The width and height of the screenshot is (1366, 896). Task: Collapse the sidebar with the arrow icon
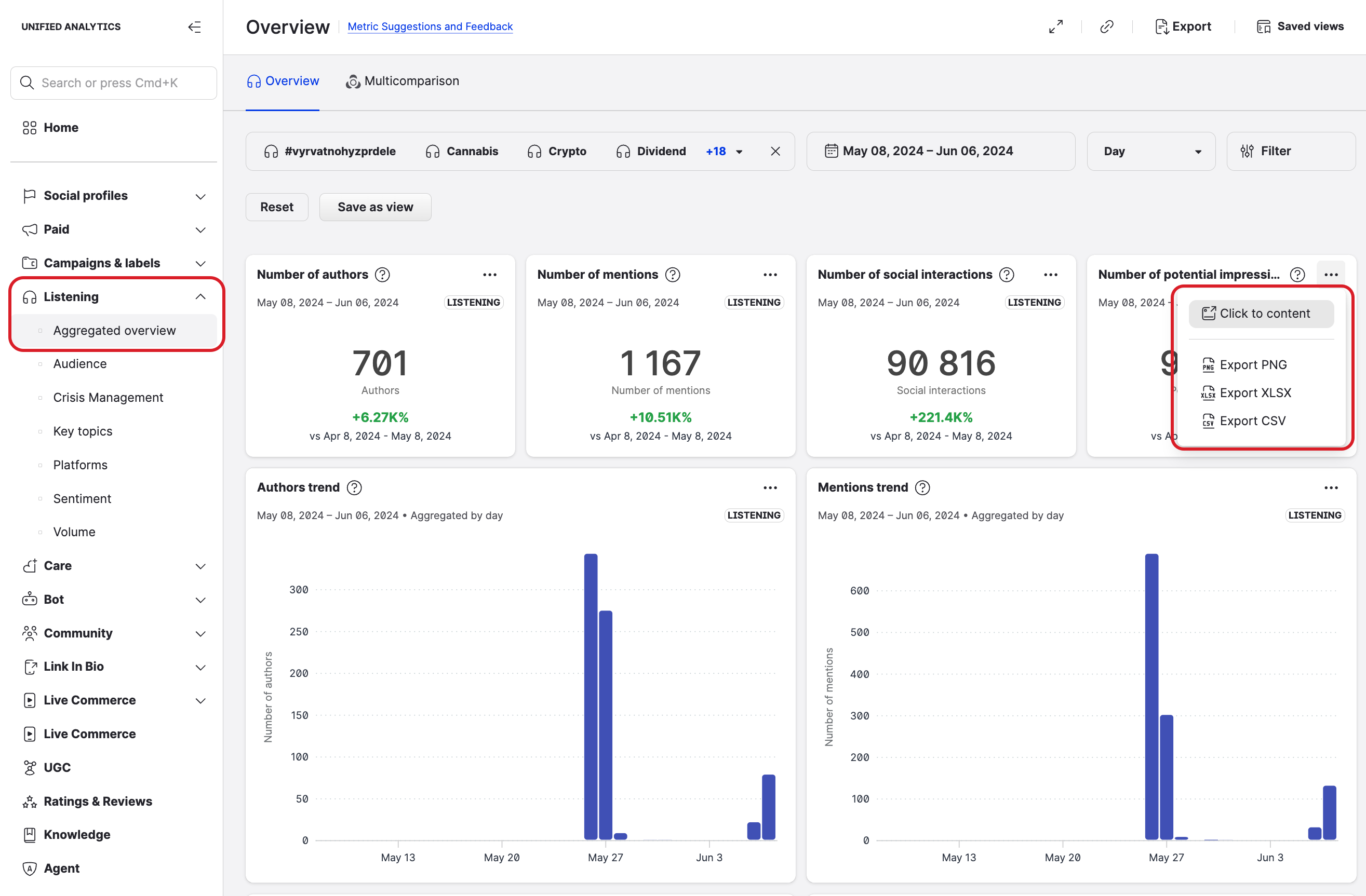coord(195,27)
